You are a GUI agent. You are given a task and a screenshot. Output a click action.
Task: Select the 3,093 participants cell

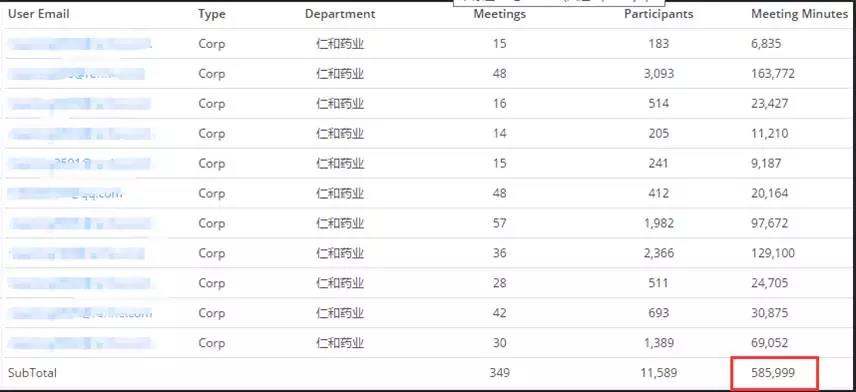point(659,74)
